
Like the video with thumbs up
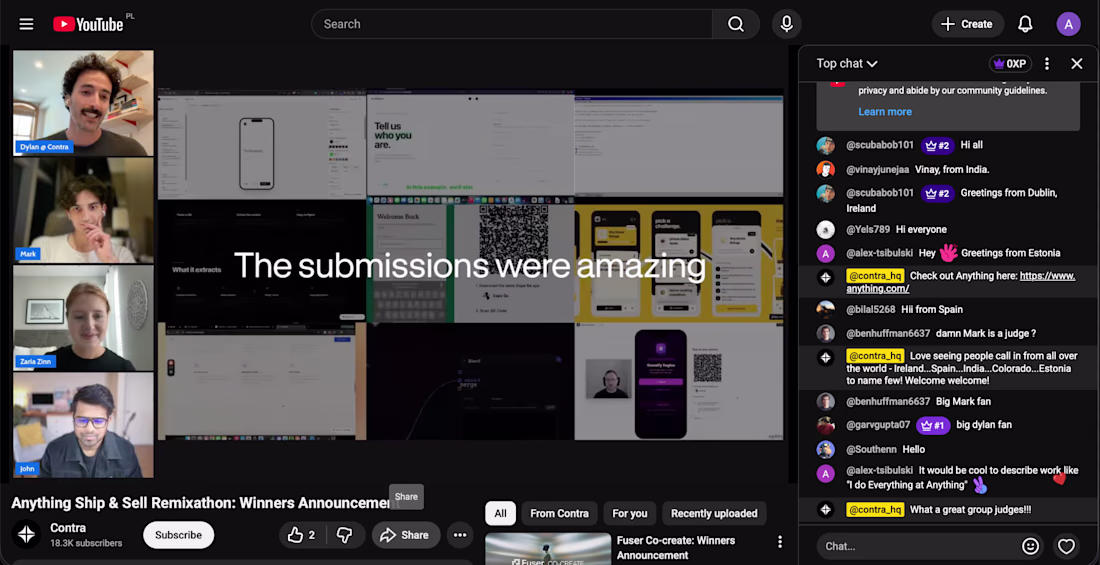[x=302, y=535]
